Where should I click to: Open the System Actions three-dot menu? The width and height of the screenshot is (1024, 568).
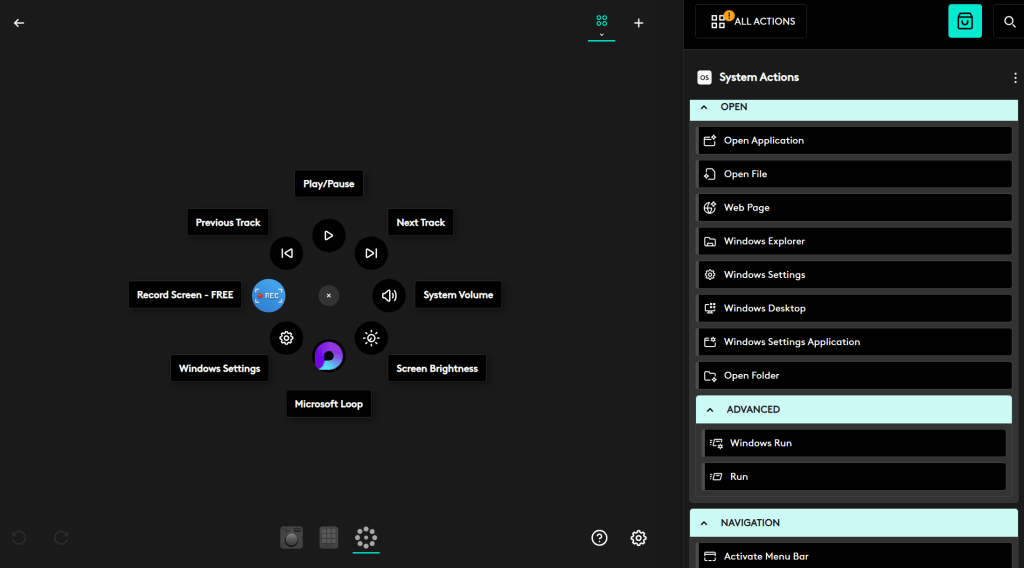(1015, 78)
